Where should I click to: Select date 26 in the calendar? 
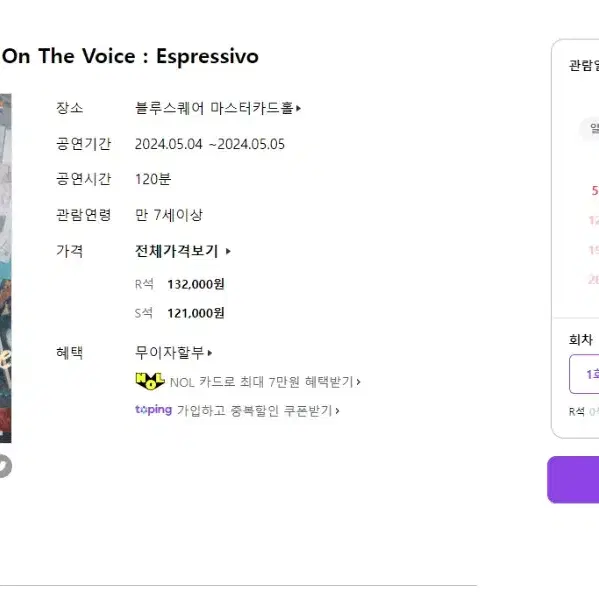[594, 279]
